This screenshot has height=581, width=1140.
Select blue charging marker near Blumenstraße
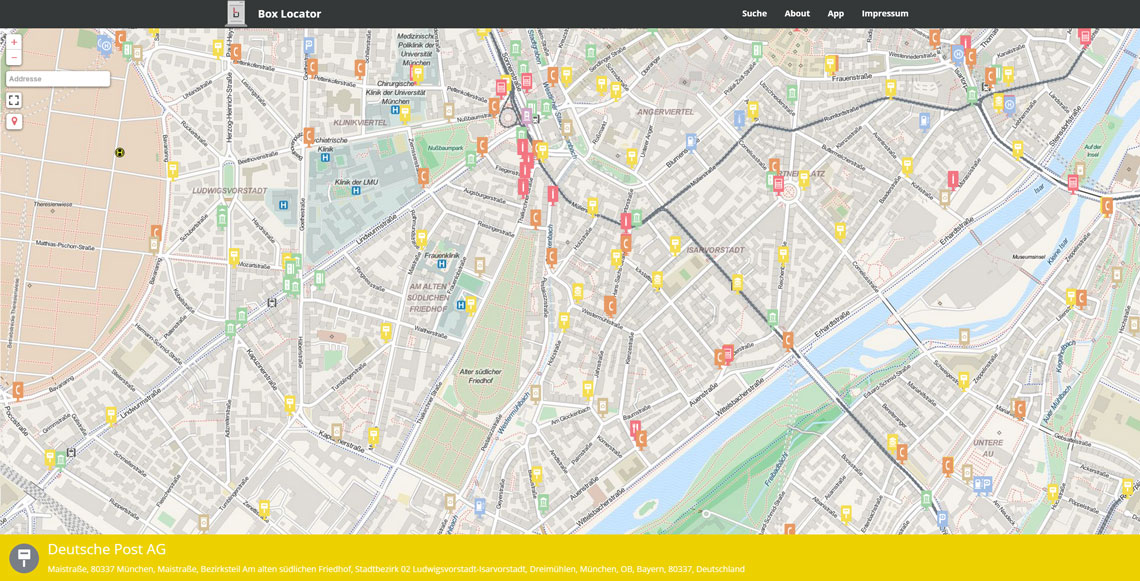tap(690, 142)
